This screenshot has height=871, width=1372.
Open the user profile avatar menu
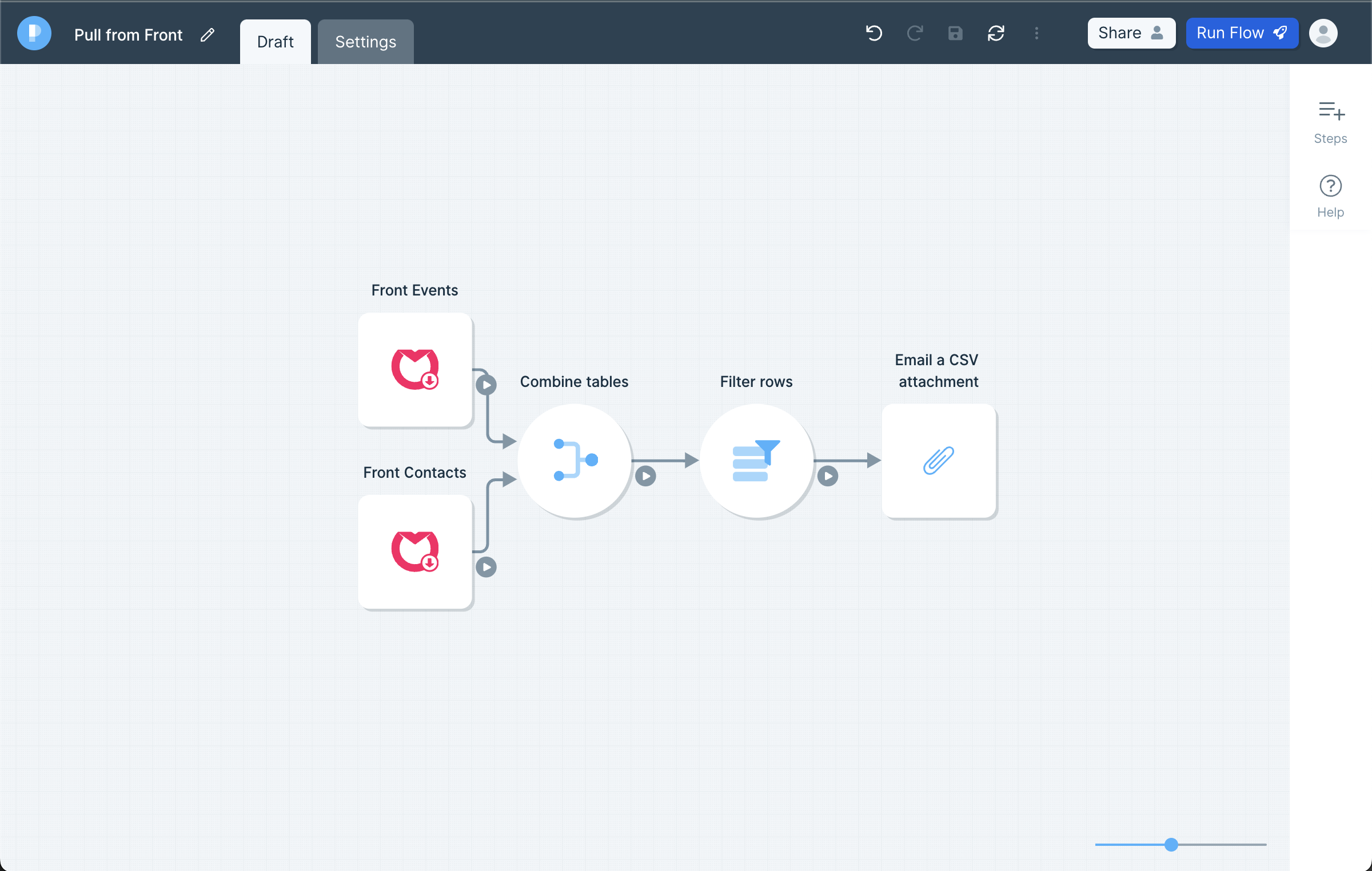pos(1323,33)
